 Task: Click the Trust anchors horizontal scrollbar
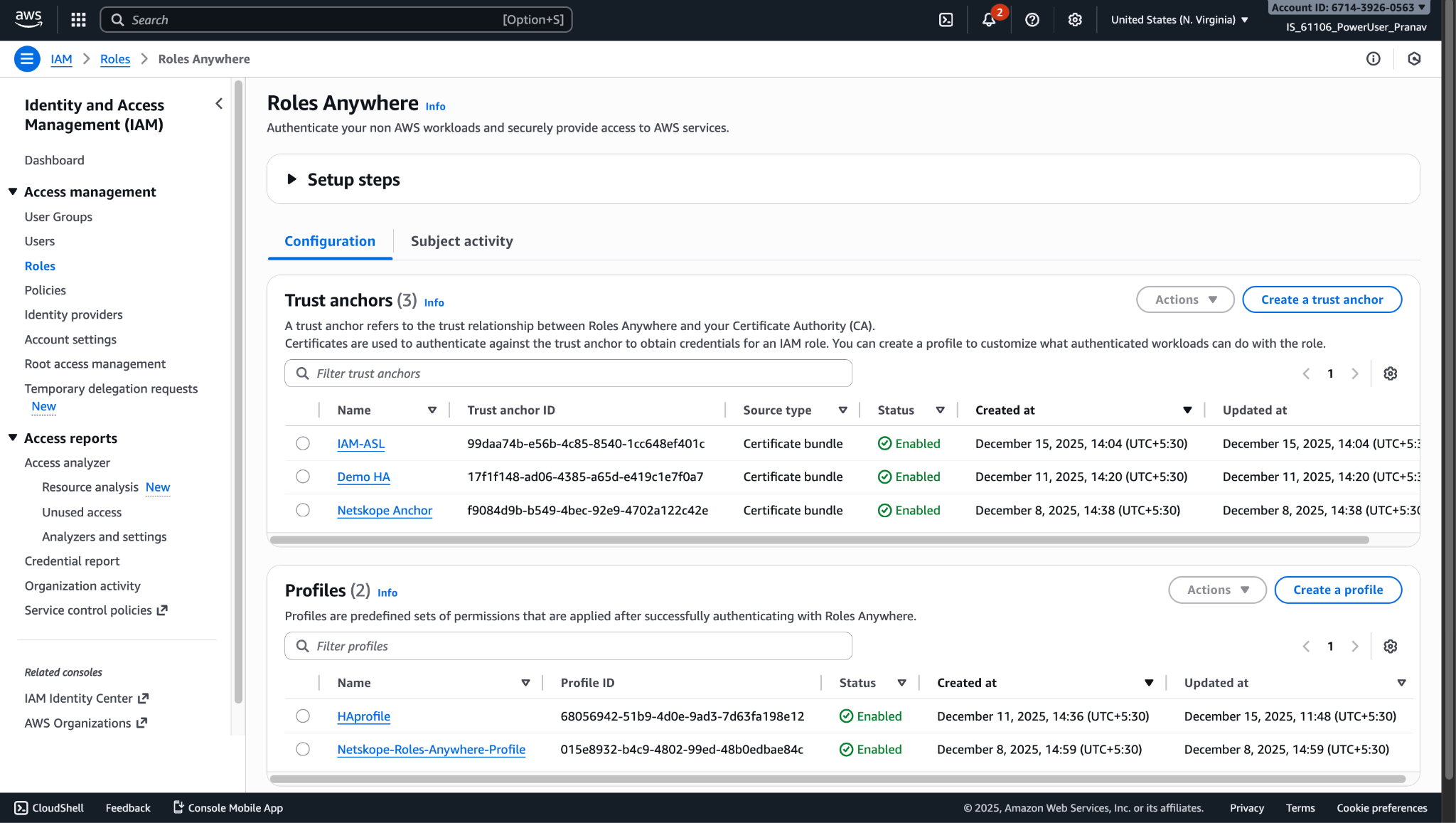click(819, 540)
